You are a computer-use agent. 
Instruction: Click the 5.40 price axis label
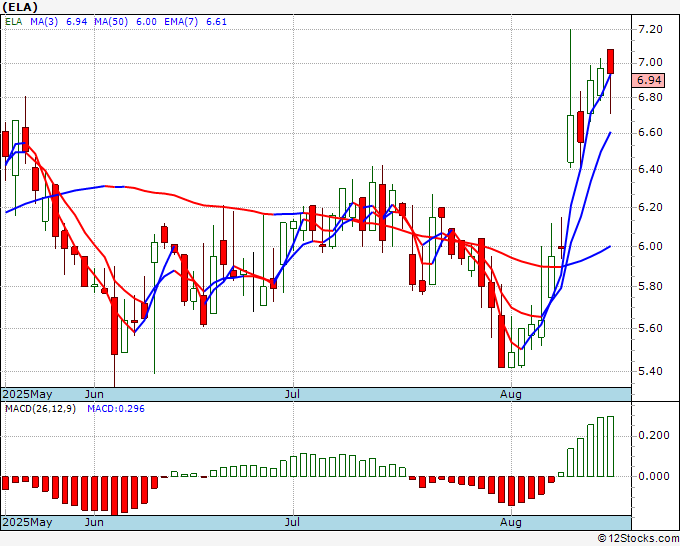[650, 371]
